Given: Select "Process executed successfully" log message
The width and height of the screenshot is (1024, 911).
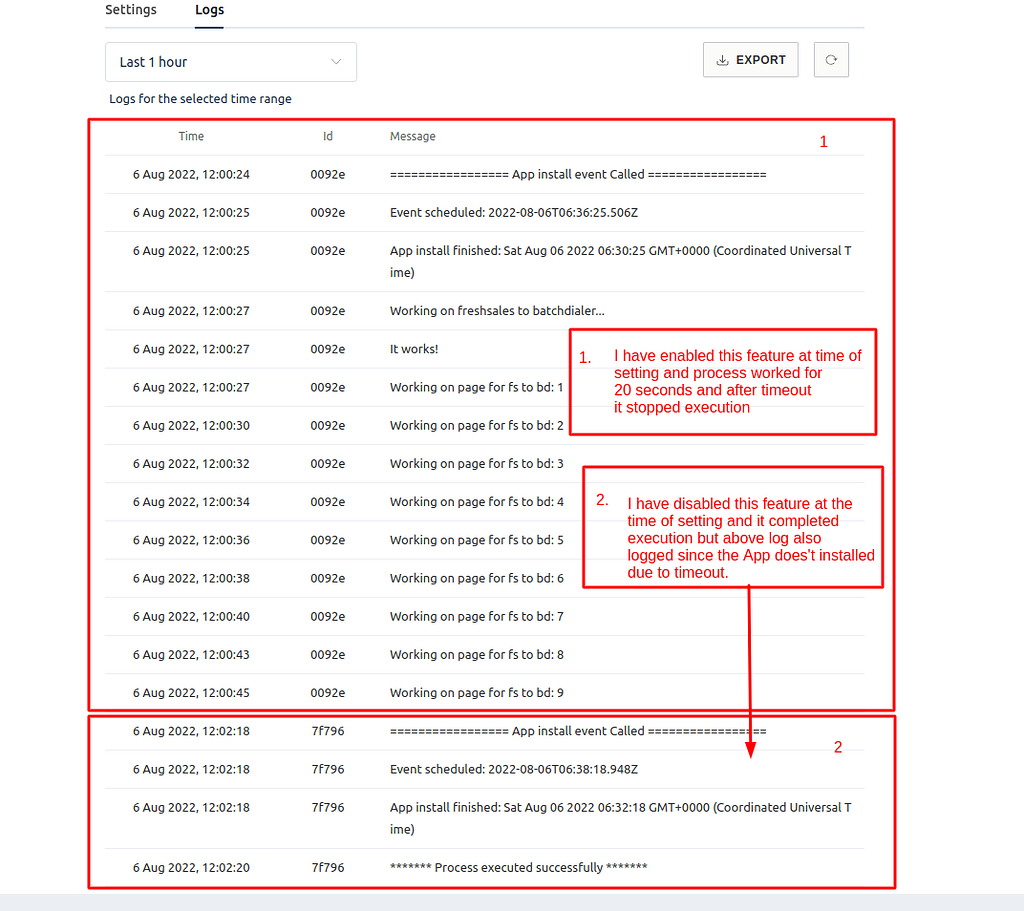Looking at the screenshot, I should coord(518,867).
